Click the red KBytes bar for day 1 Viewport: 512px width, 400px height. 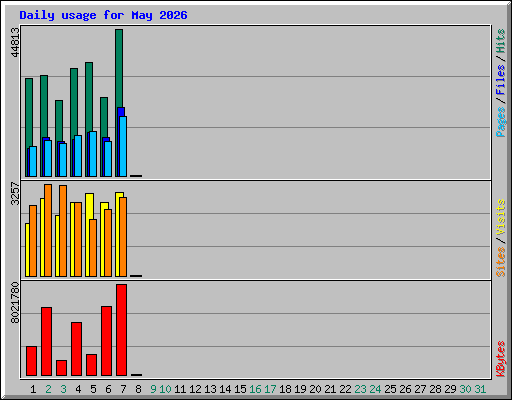[31, 361]
